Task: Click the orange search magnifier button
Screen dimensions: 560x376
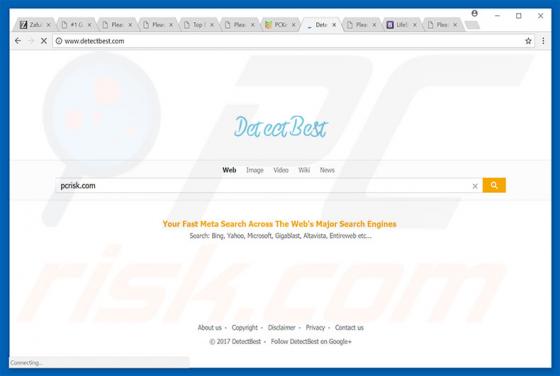Action: 494,185
